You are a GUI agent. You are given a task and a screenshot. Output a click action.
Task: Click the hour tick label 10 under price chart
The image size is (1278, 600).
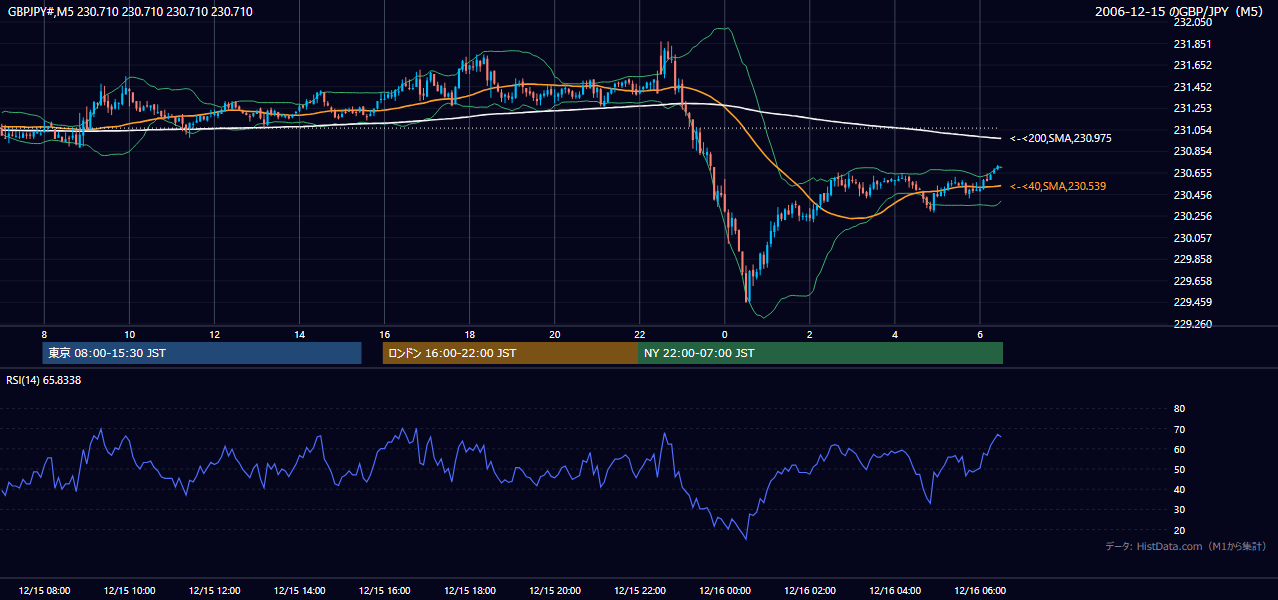(x=129, y=334)
